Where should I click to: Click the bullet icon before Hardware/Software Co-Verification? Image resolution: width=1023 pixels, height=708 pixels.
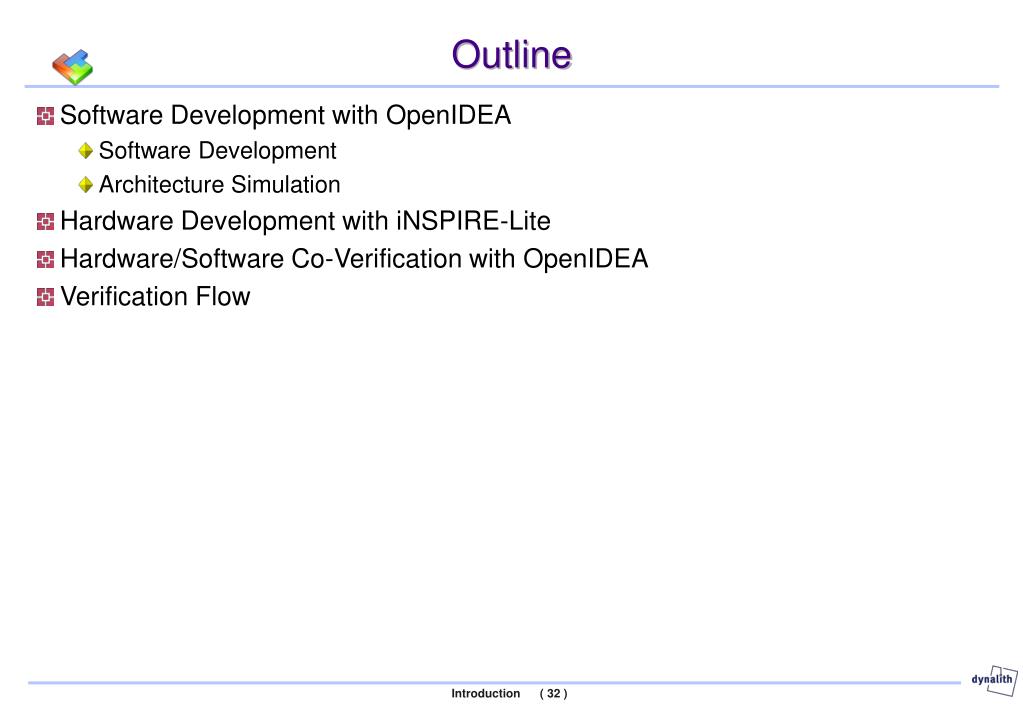pyautogui.click(x=45, y=260)
